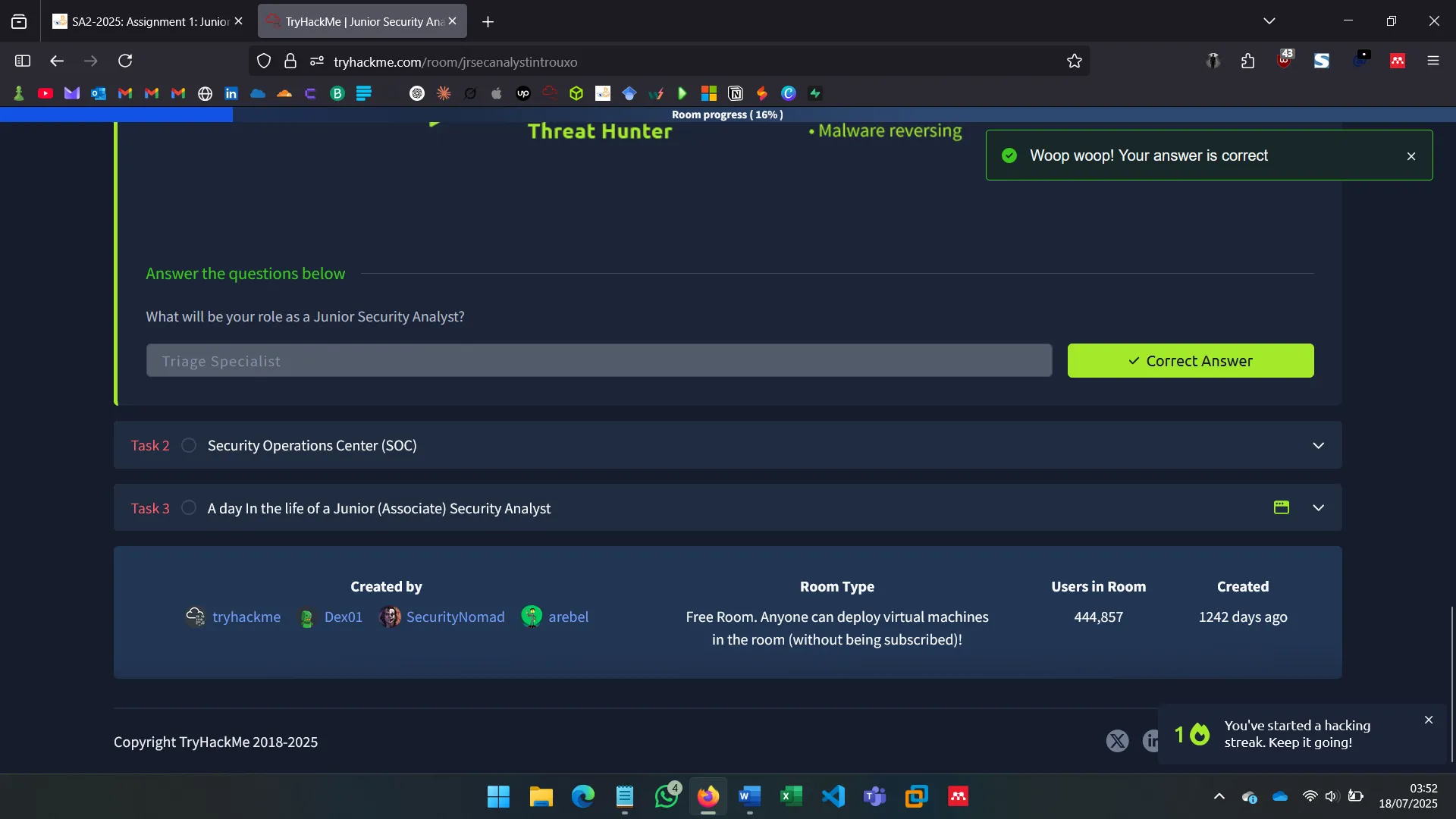Open the Notion bookmark icon
The height and width of the screenshot is (819, 1456).
[736, 93]
